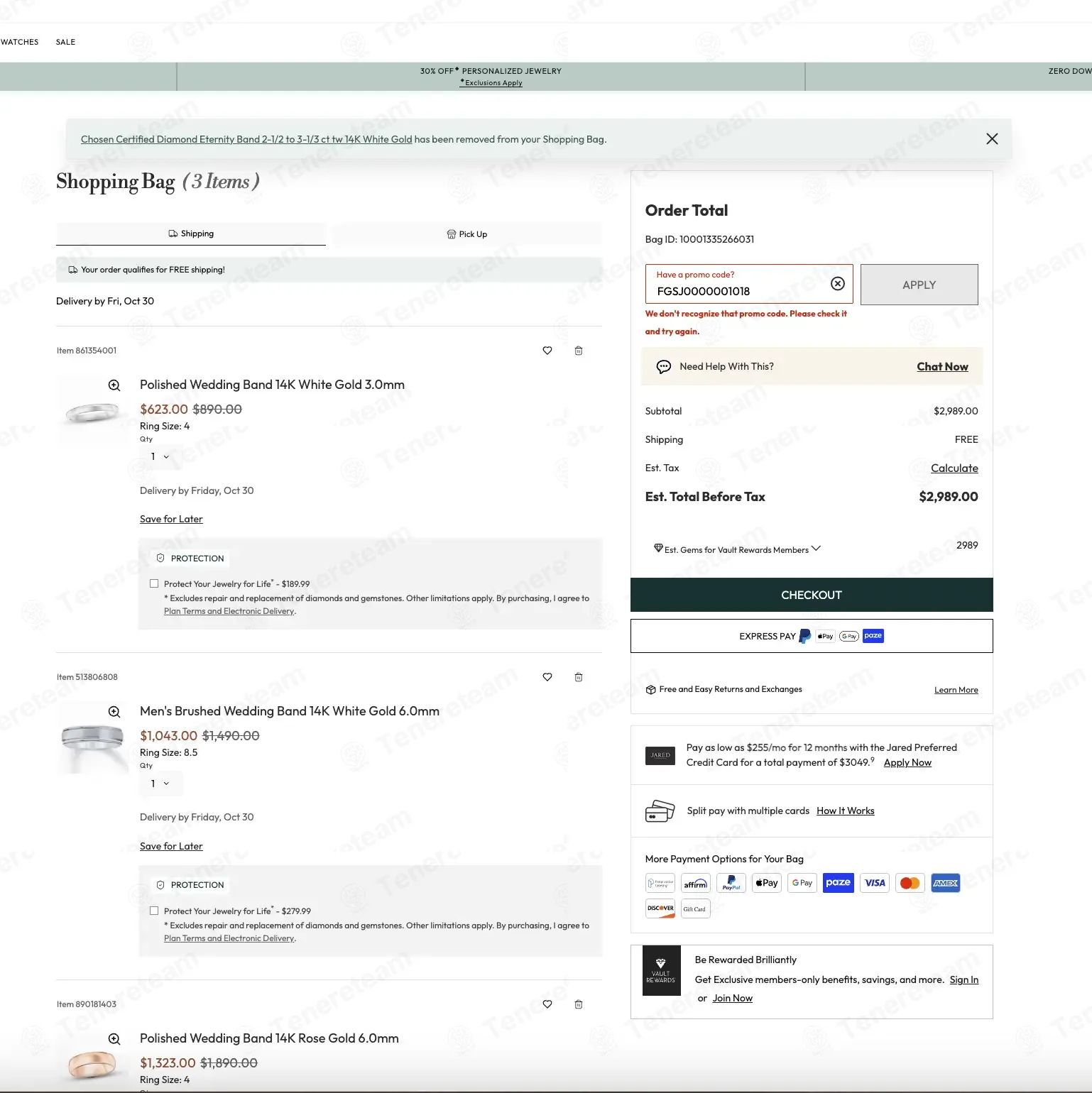Add Polished White Gold band to wishlist heart
Viewport: 1092px width, 1093px height.
547,351
